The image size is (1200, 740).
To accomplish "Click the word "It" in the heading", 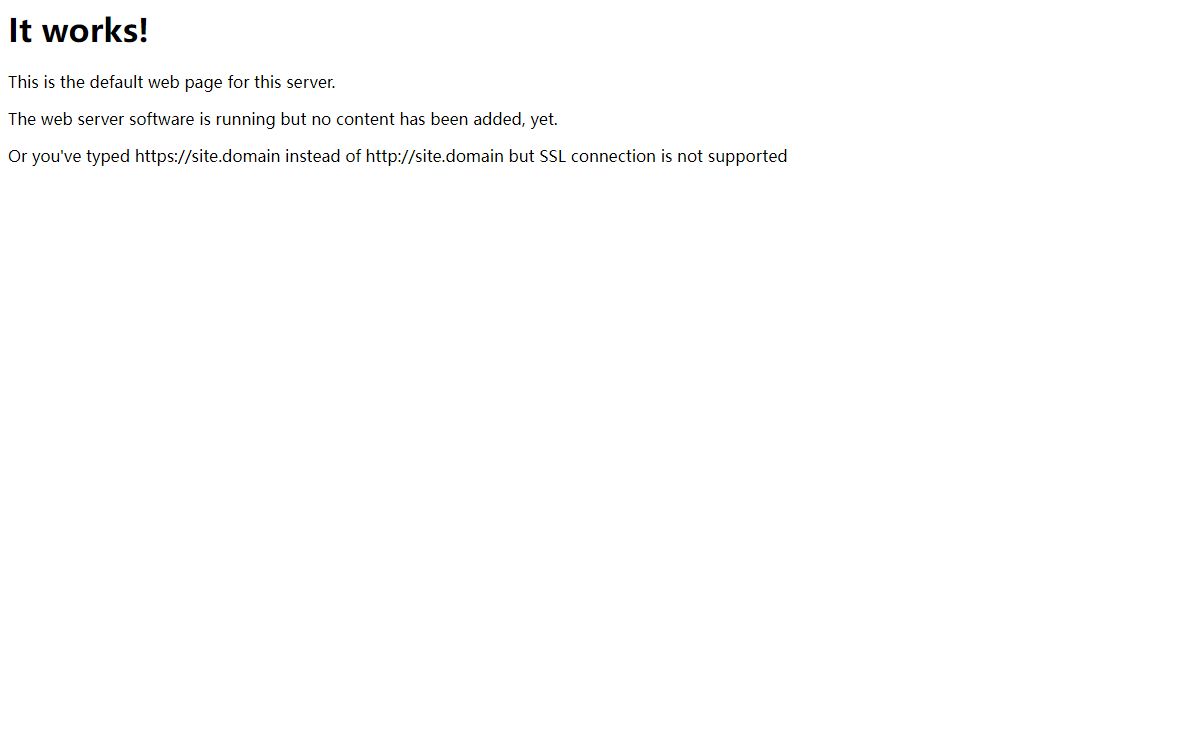I will coord(21,31).
